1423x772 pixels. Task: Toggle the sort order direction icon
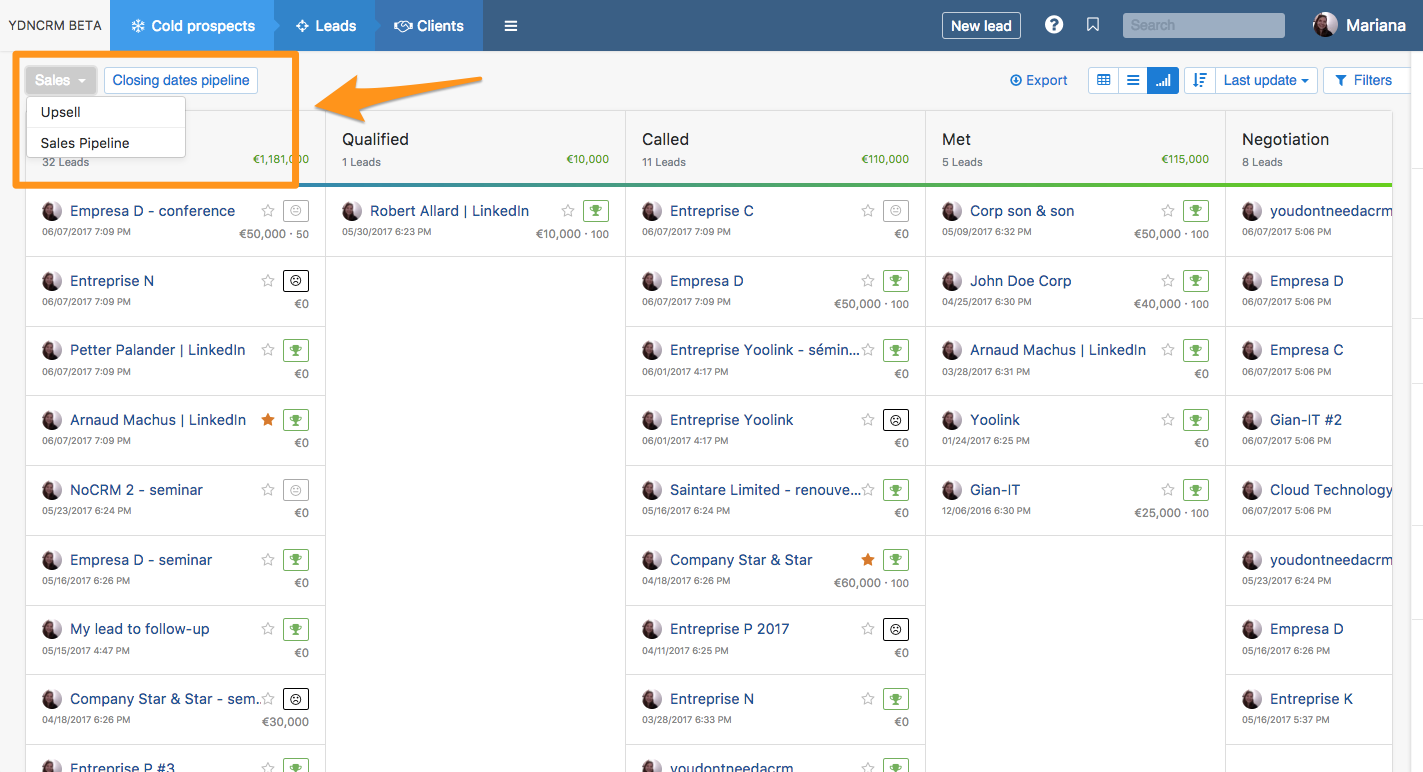pyautogui.click(x=1199, y=80)
